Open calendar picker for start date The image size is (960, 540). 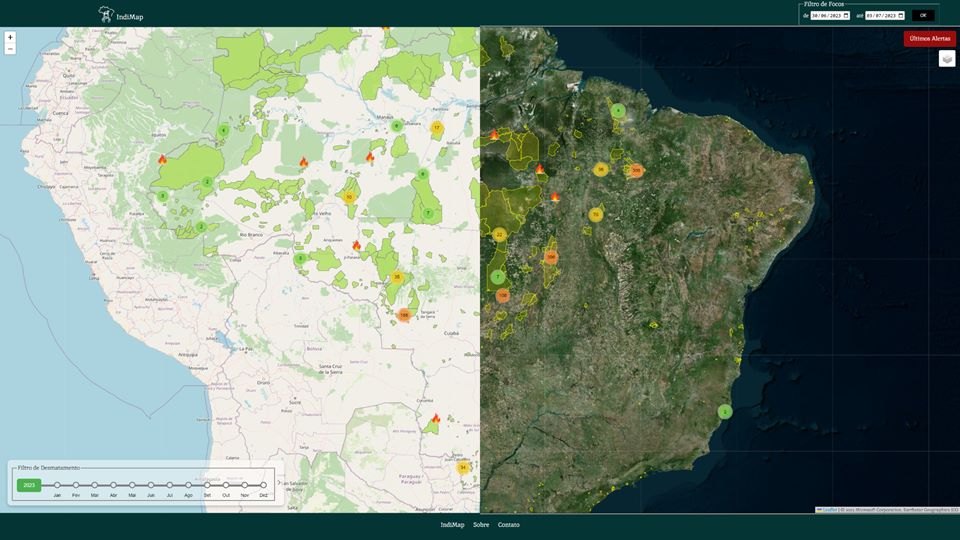point(846,16)
